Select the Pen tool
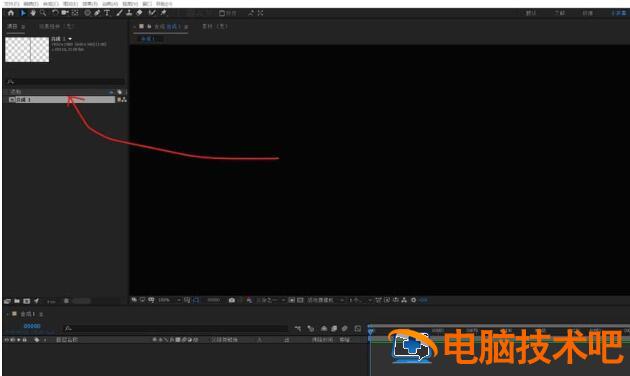 [97, 13]
